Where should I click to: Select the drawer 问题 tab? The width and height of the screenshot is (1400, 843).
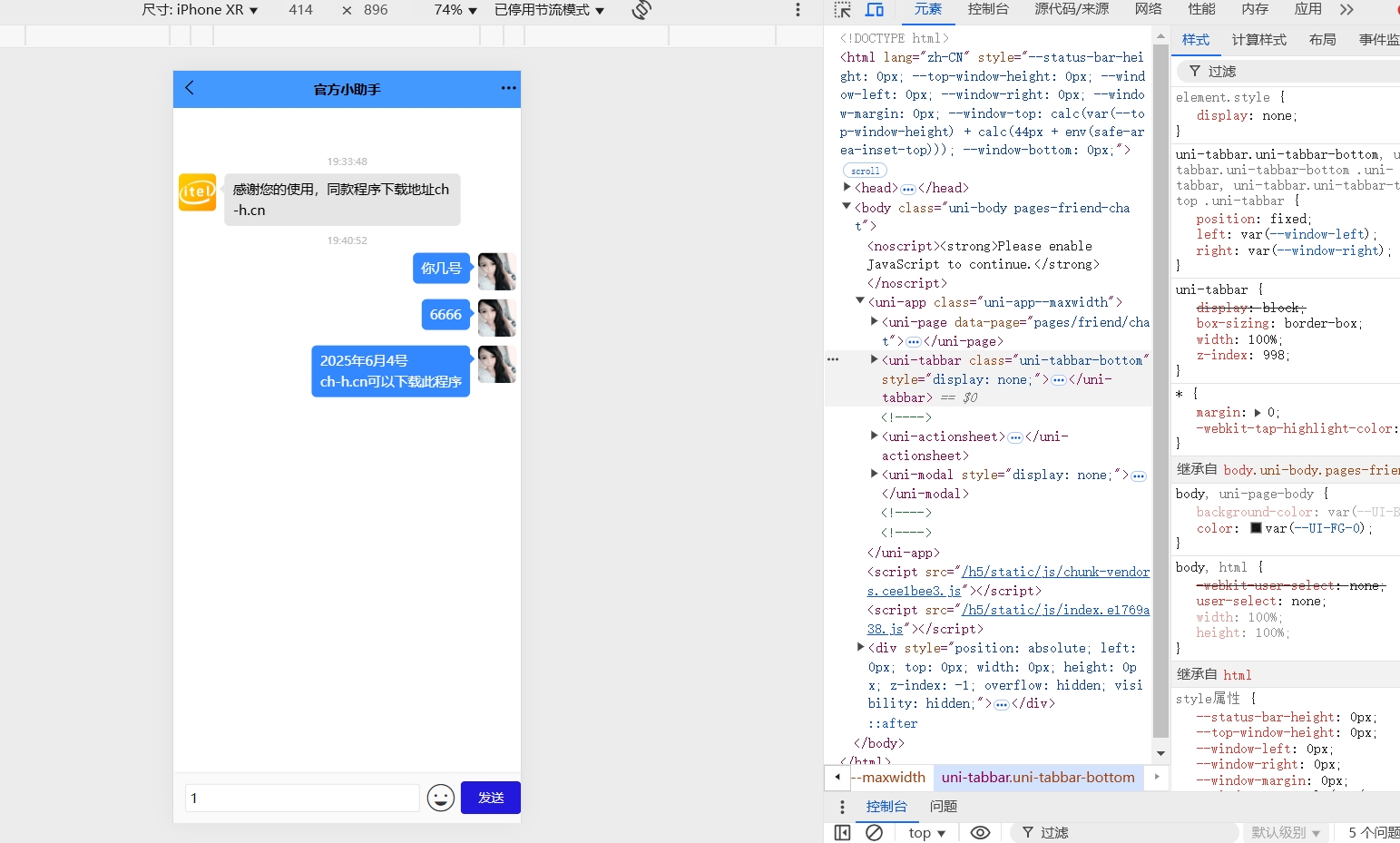coord(944,806)
